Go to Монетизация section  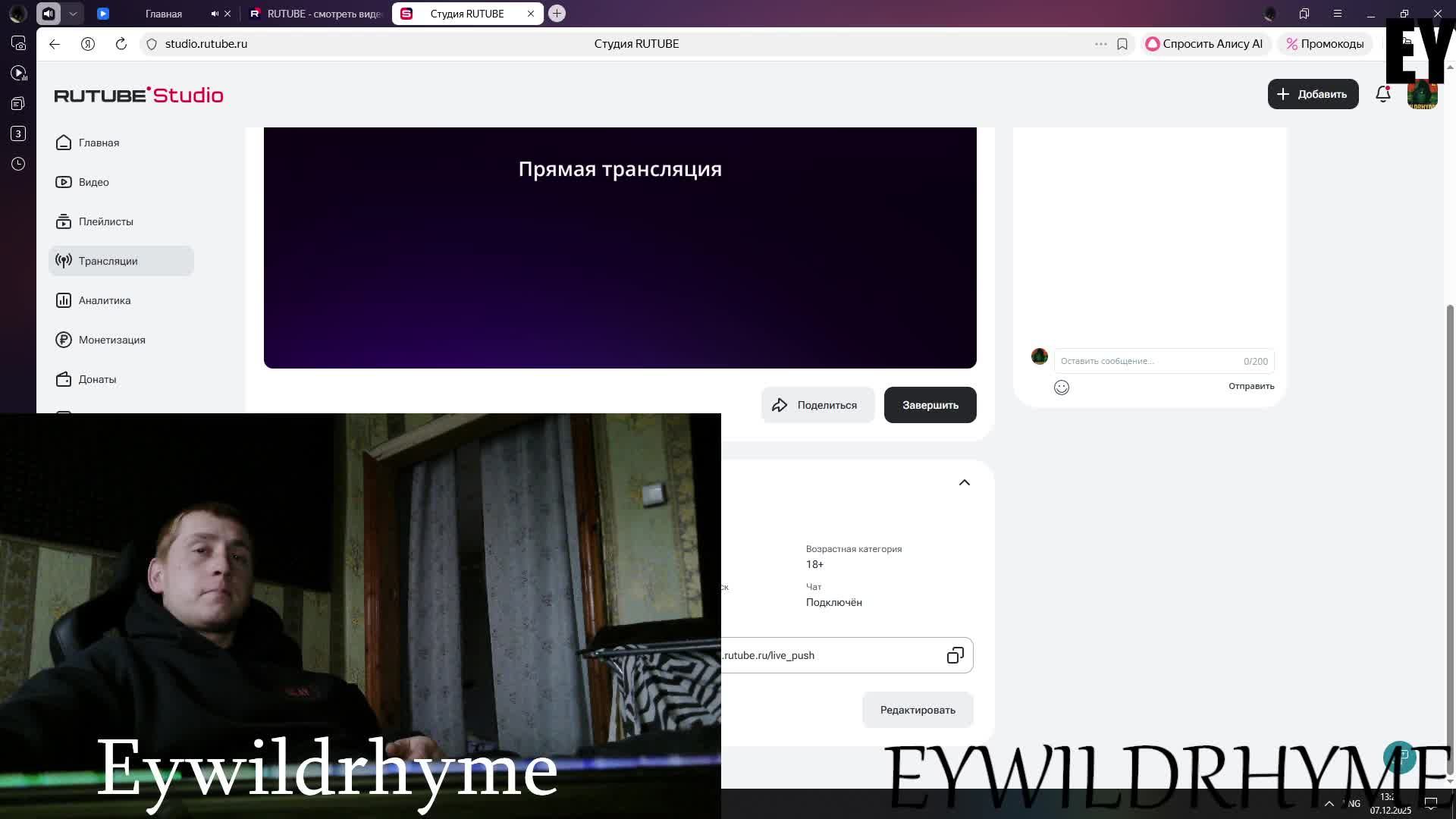[111, 340]
